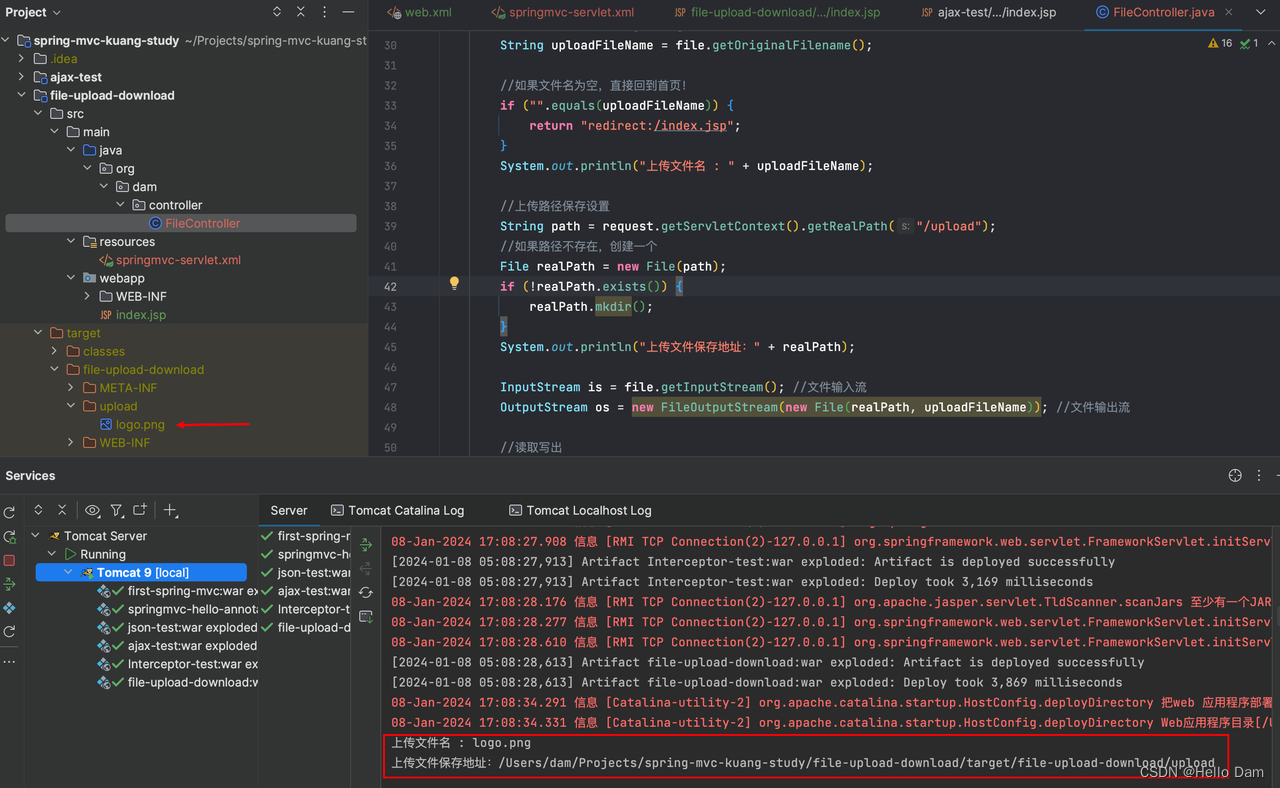Click scroll to end console icon
This screenshot has height=788, width=1280.
366,617
